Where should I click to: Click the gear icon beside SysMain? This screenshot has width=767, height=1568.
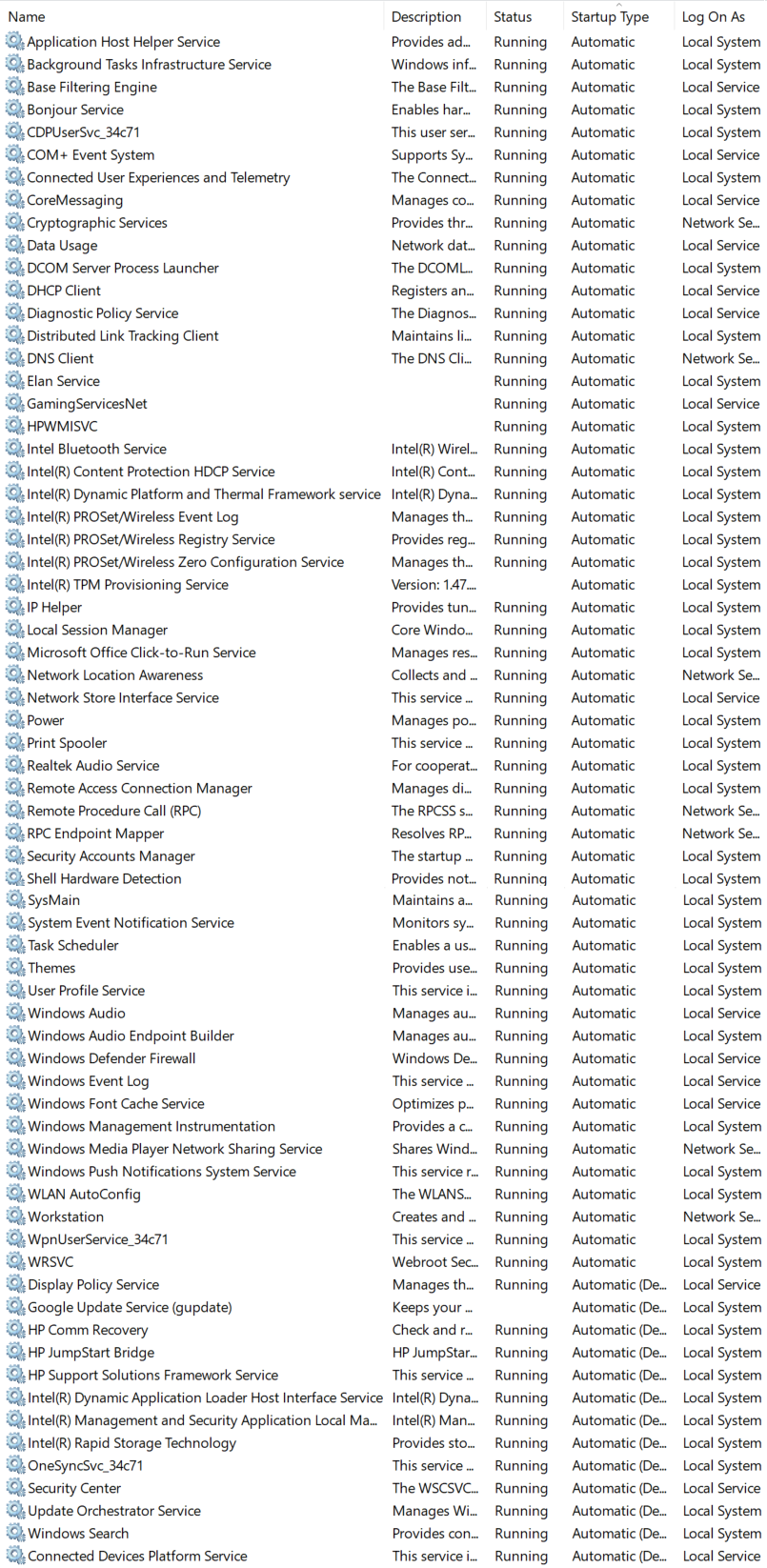coord(15,900)
